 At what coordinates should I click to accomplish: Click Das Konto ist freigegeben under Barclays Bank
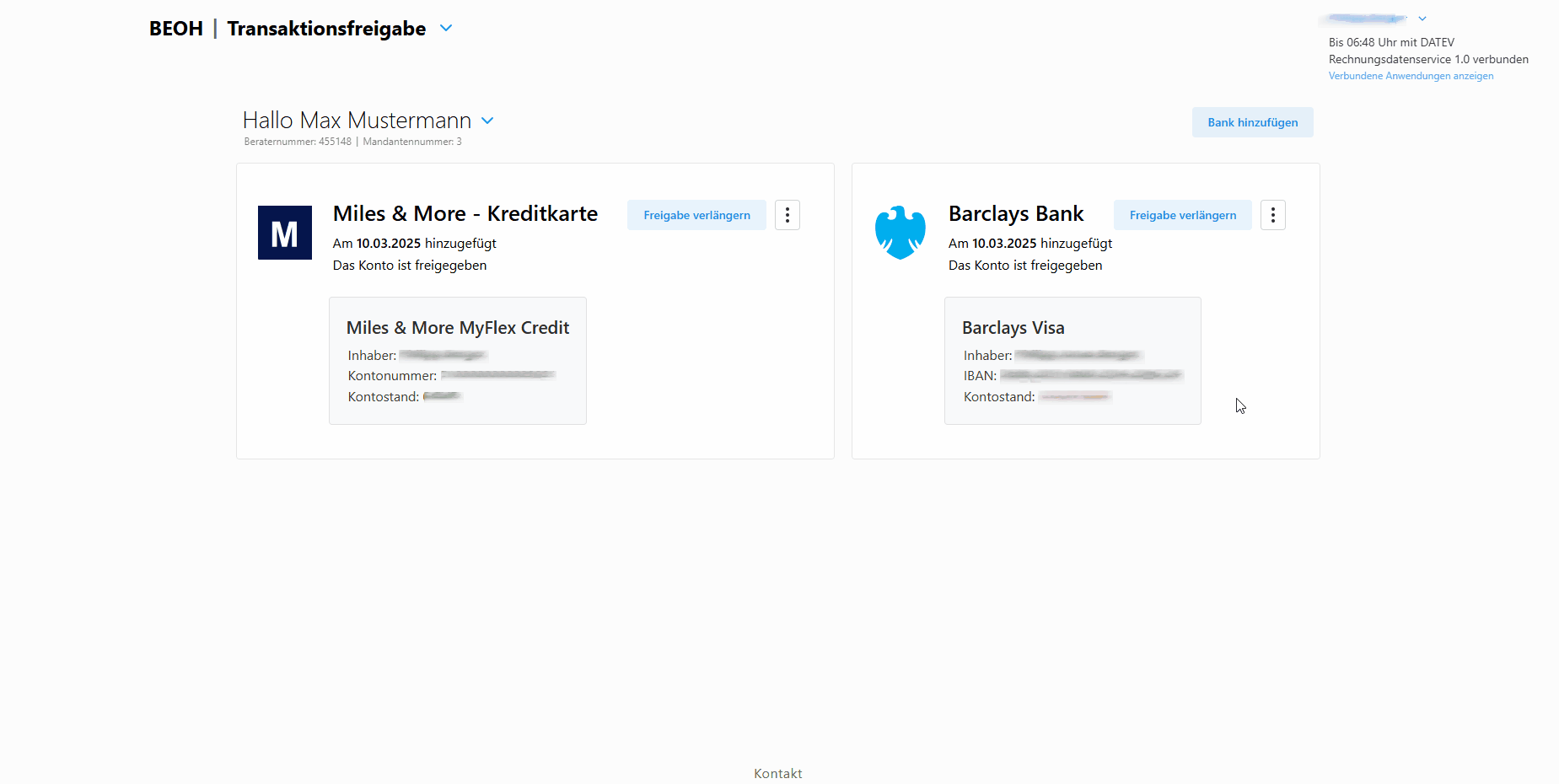[x=1025, y=266]
